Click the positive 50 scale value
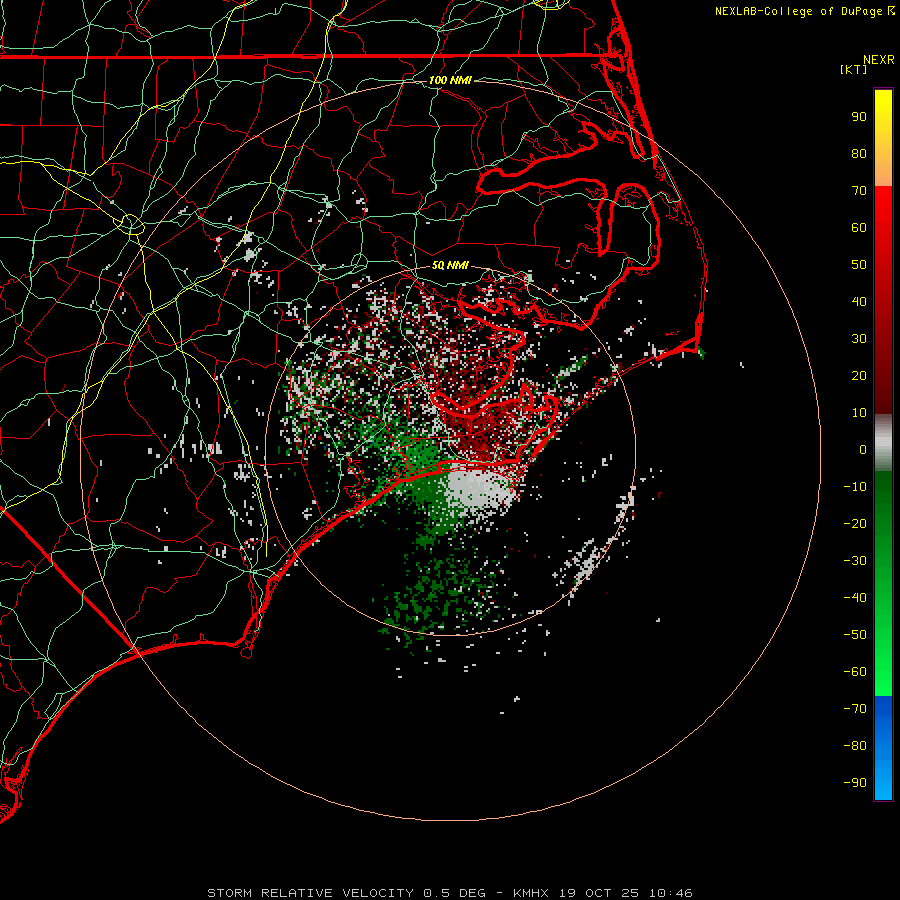Image resolution: width=900 pixels, height=900 pixels. (859, 265)
